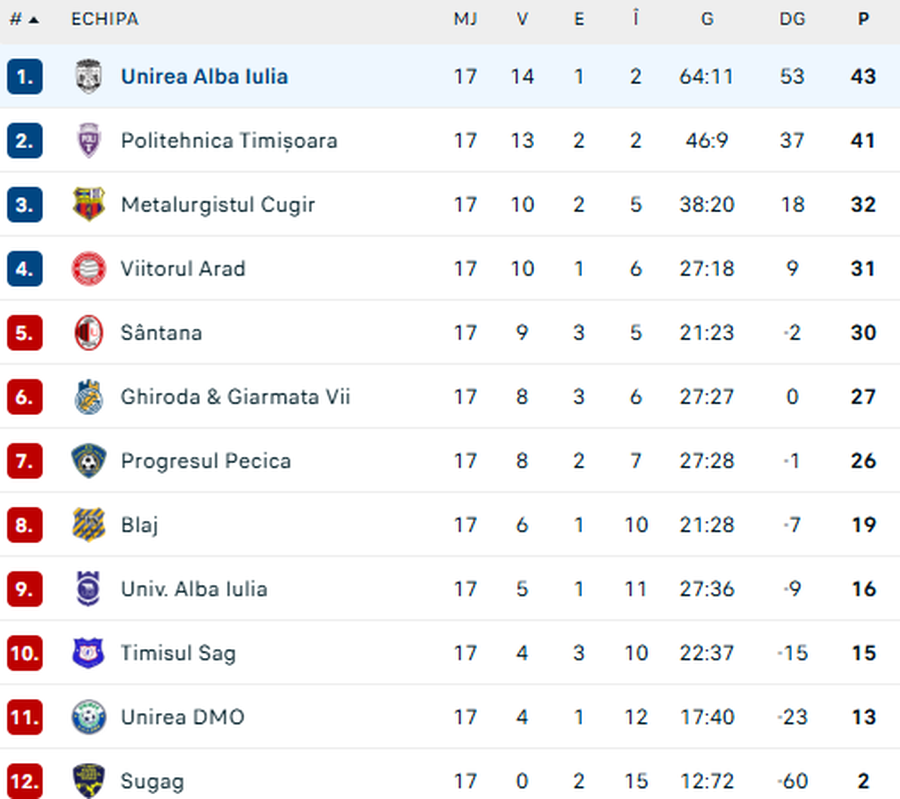The height and width of the screenshot is (799, 900).
Task: Sort standings by the P points column
Action: 863,20
